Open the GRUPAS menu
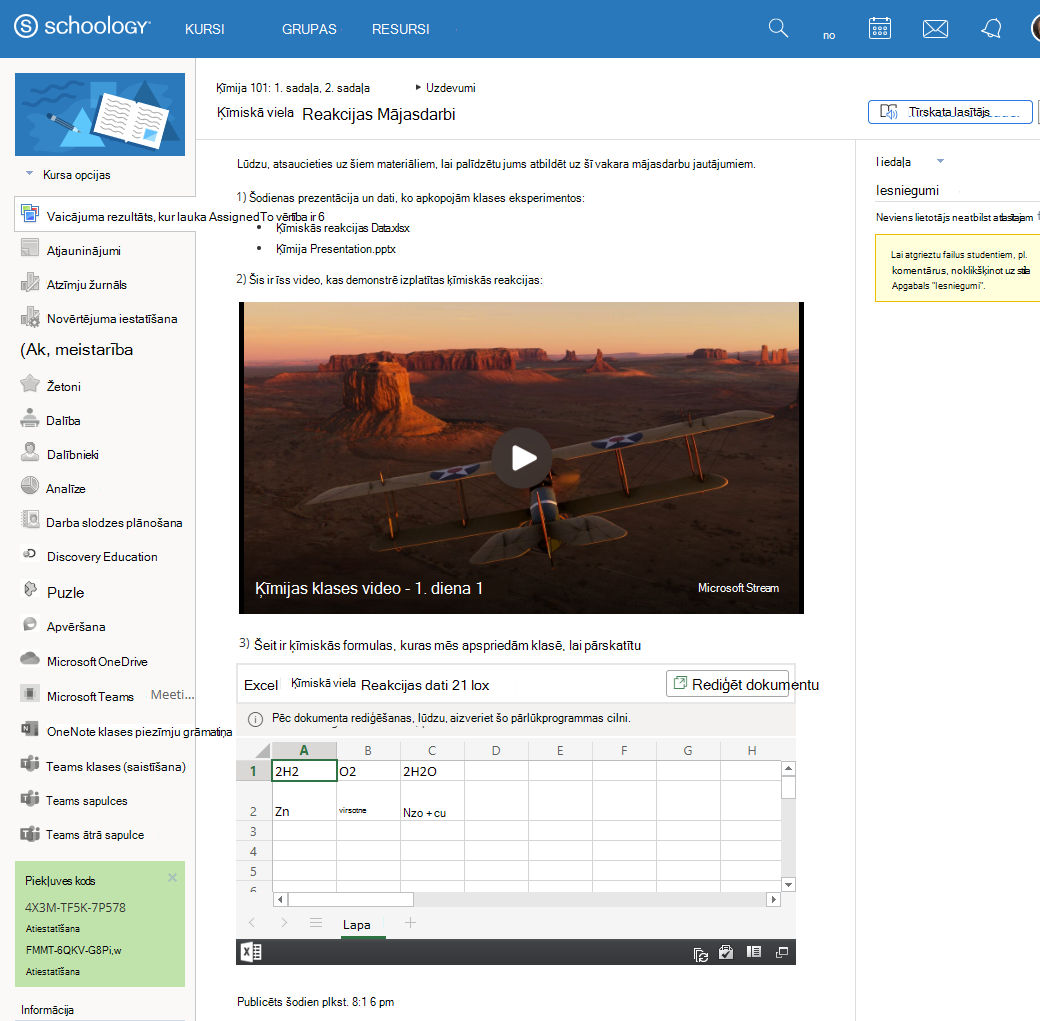This screenshot has height=1021, width=1040. (x=309, y=29)
